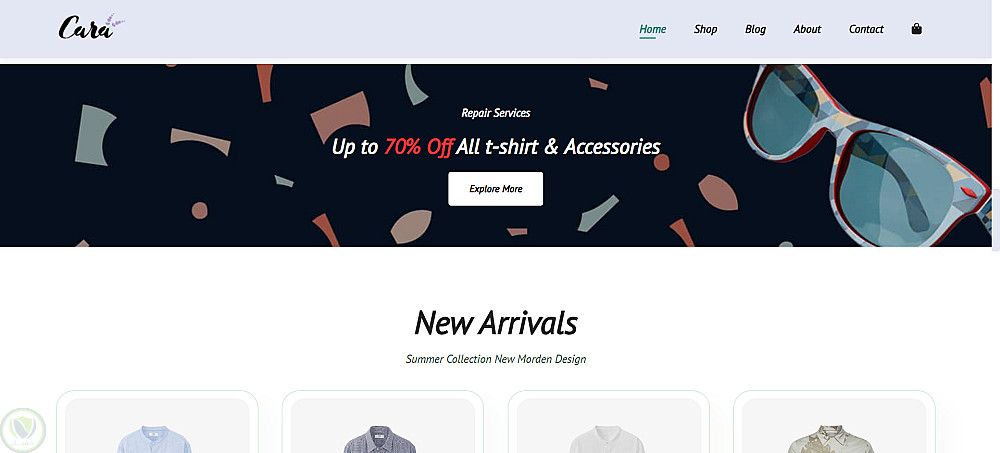
Task: Select the dark checkered shirt product card
Action: point(383,422)
